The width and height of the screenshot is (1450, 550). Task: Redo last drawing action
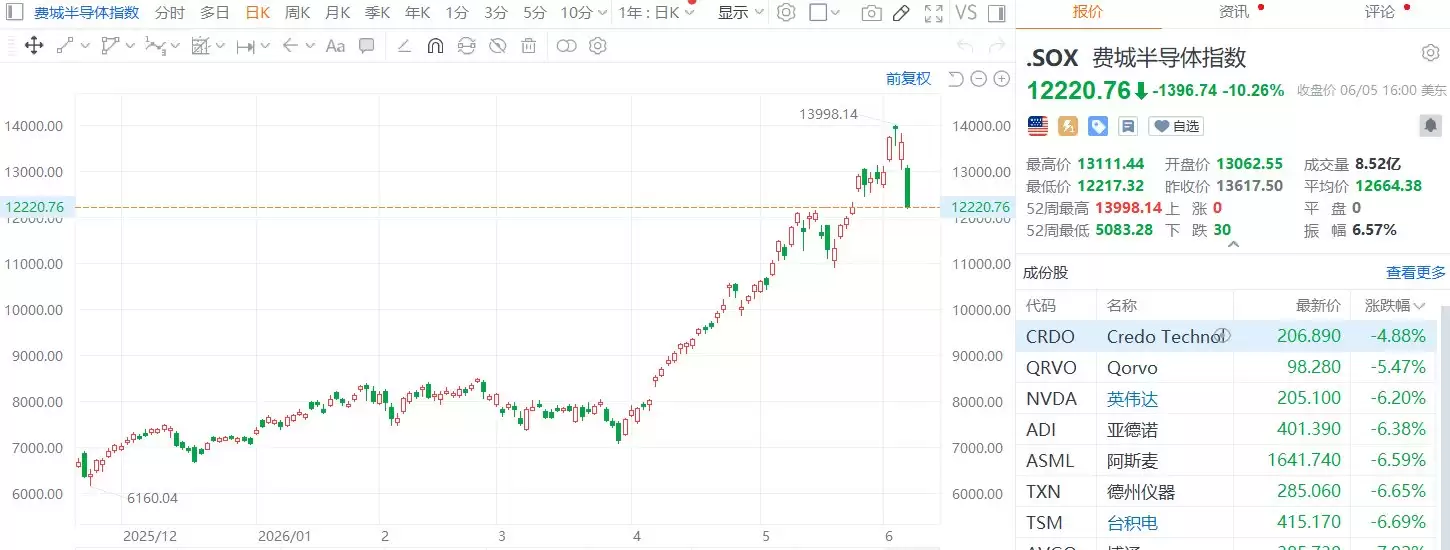(996, 46)
